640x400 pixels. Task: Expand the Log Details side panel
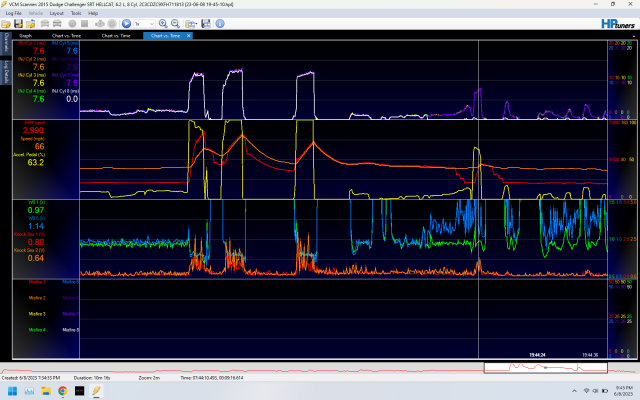(x=5, y=68)
